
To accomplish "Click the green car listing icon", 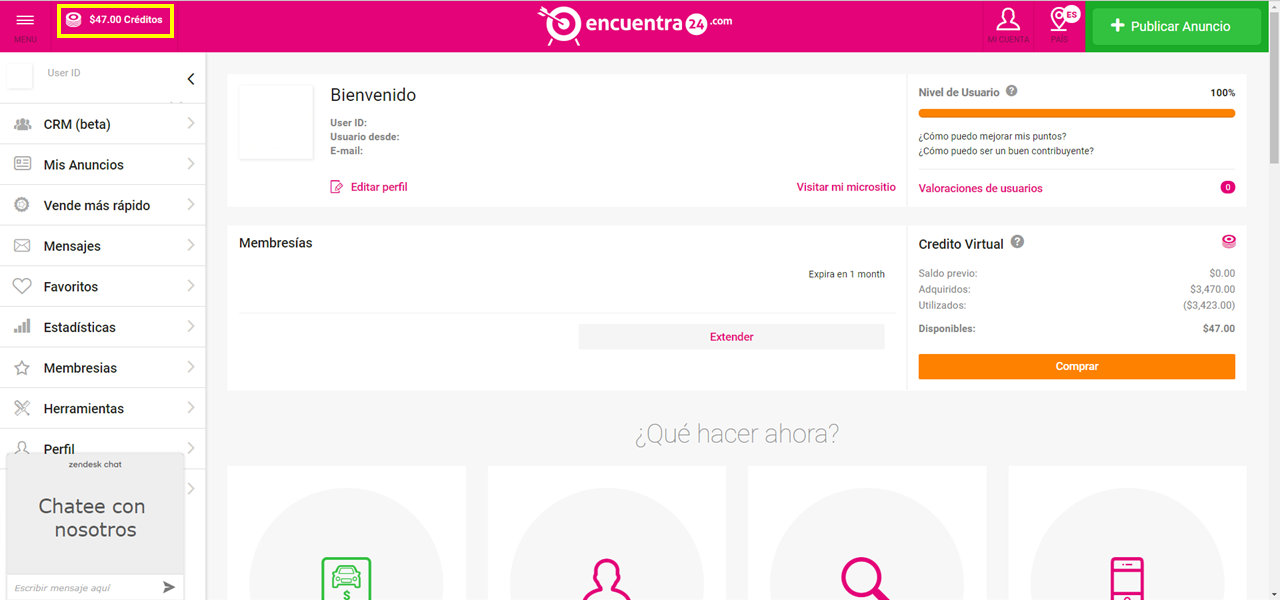I will (x=346, y=579).
